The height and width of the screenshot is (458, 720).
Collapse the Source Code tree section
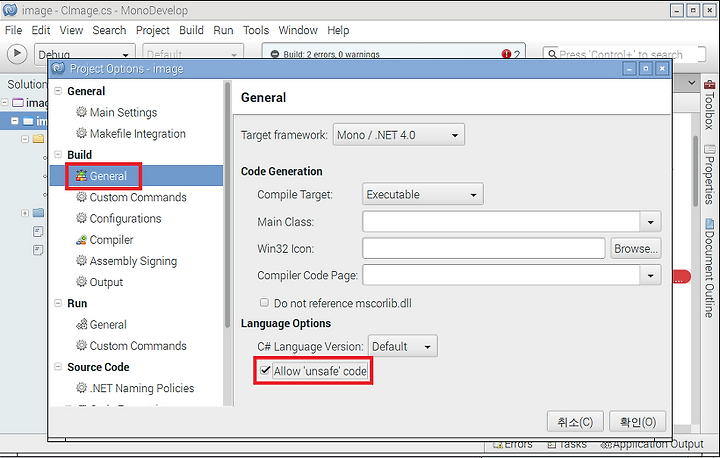coord(58,367)
